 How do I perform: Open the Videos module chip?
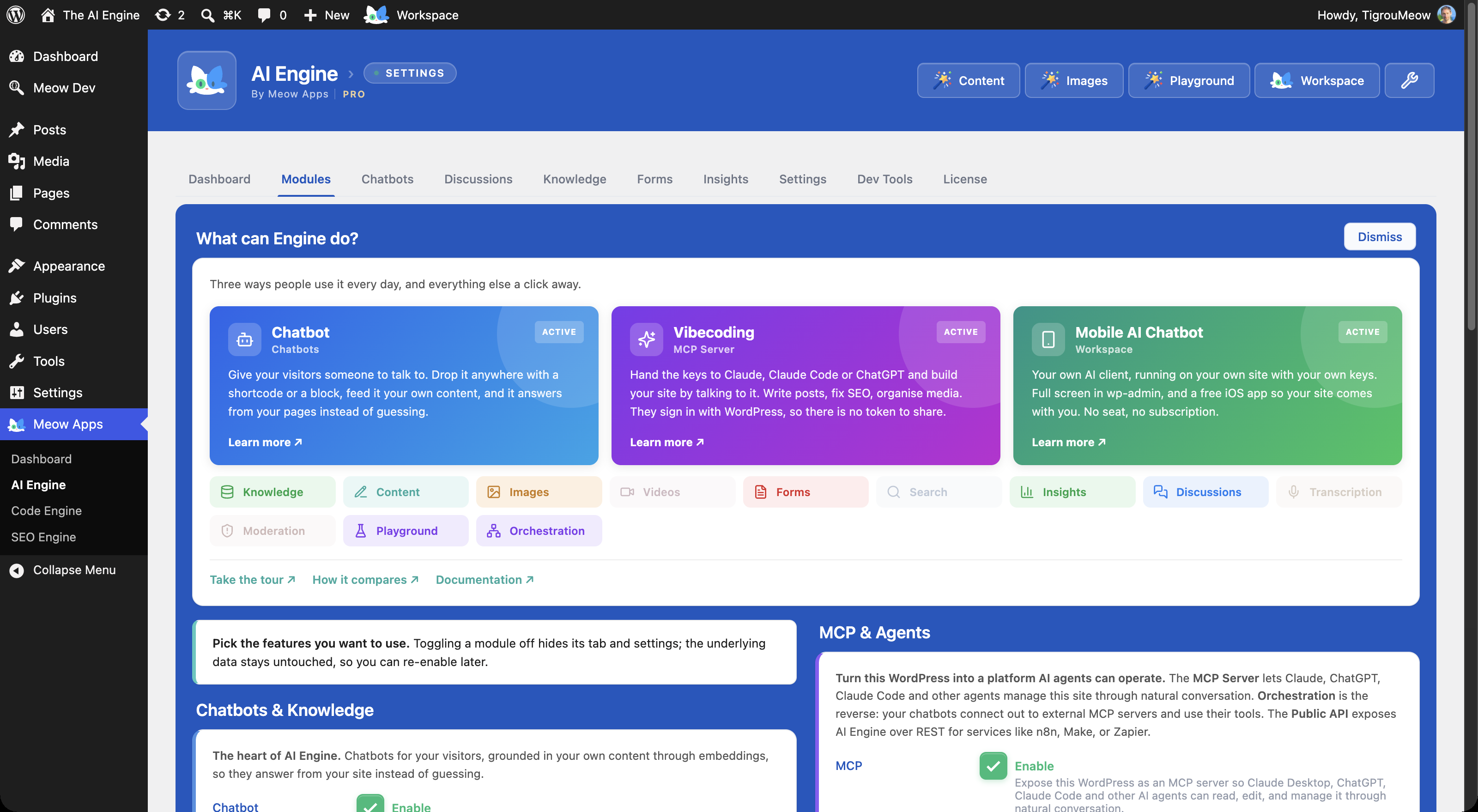[x=672, y=492]
